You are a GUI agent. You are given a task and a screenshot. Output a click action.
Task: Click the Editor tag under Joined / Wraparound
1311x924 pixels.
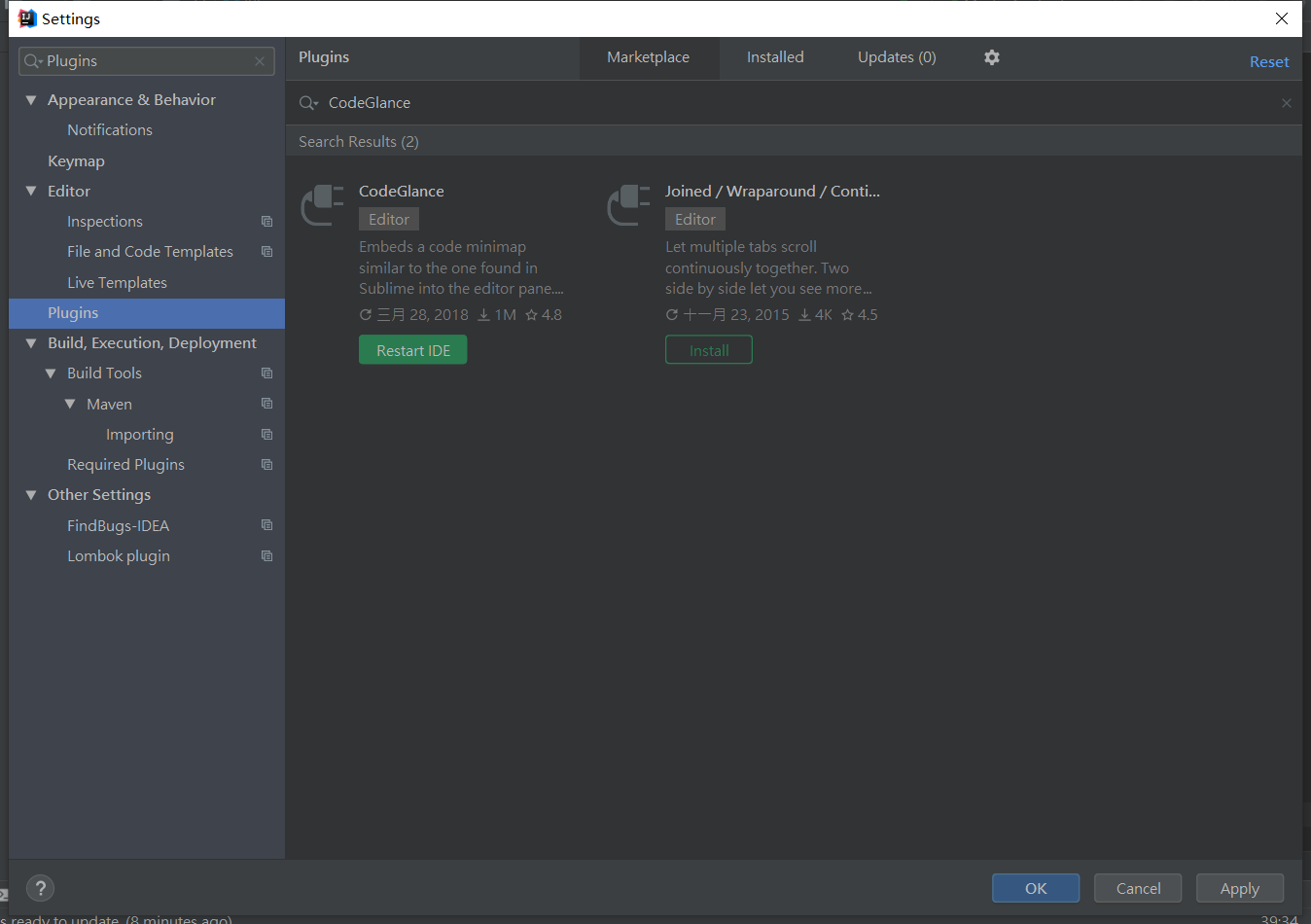695,220
